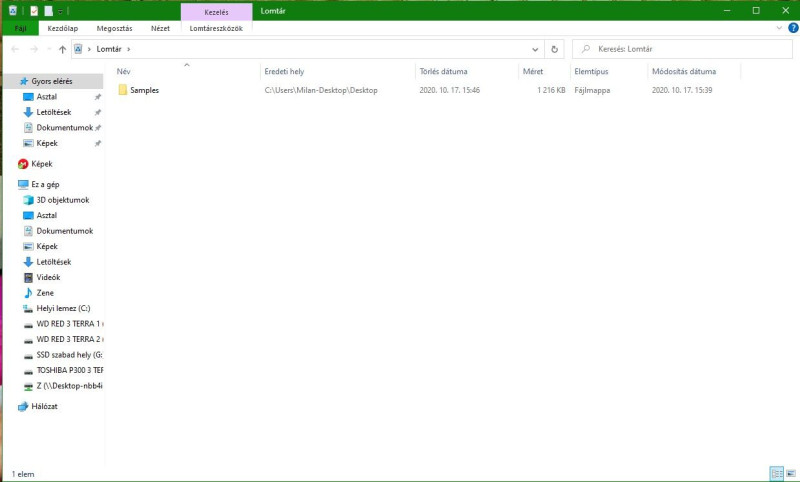Image resolution: width=800 pixels, height=482 pixels.
Task: Click the Properties quick access toolbar icon
Action: 34,11
